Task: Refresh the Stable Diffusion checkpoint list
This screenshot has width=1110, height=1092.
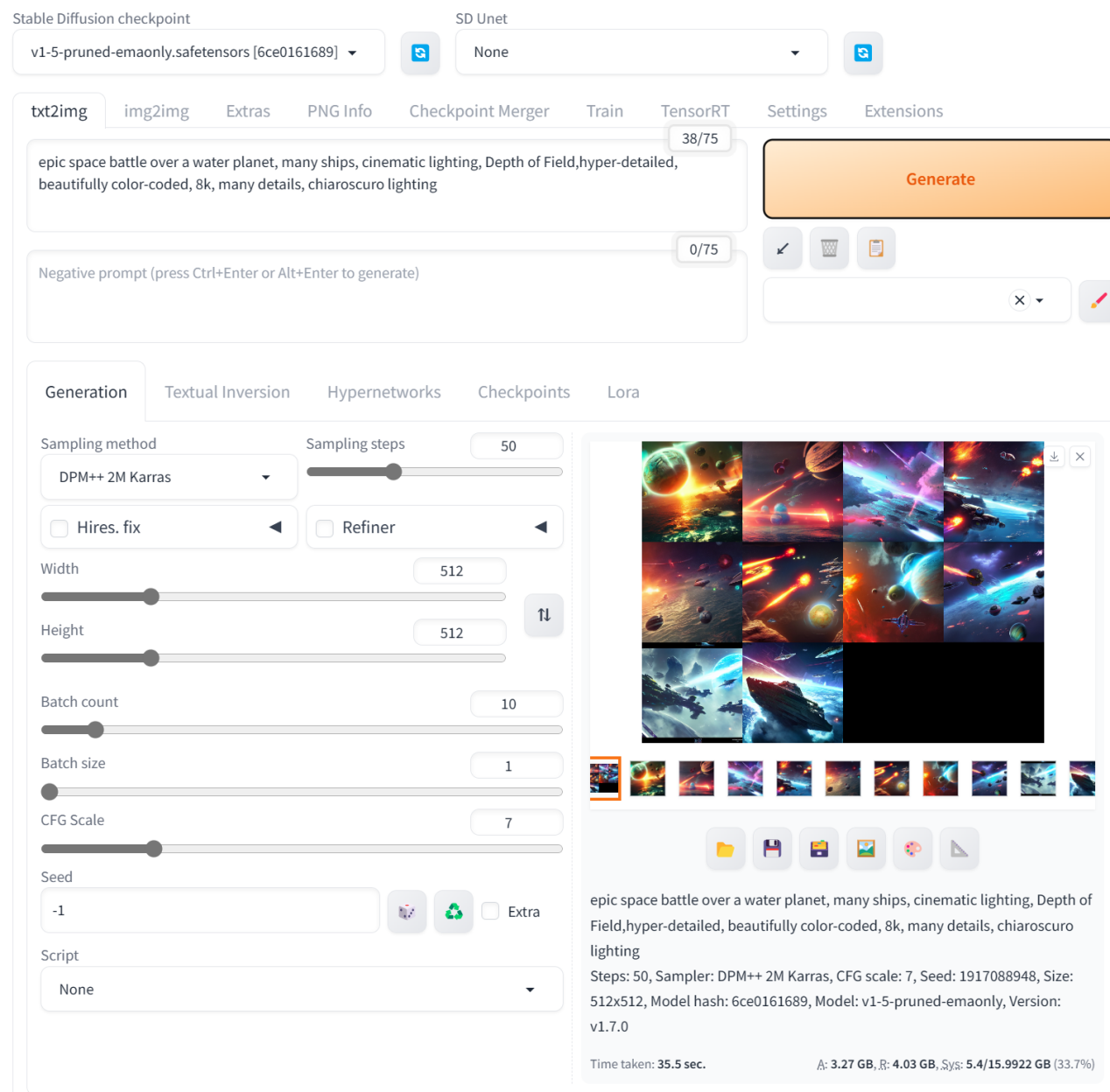Action: [420, 52]
